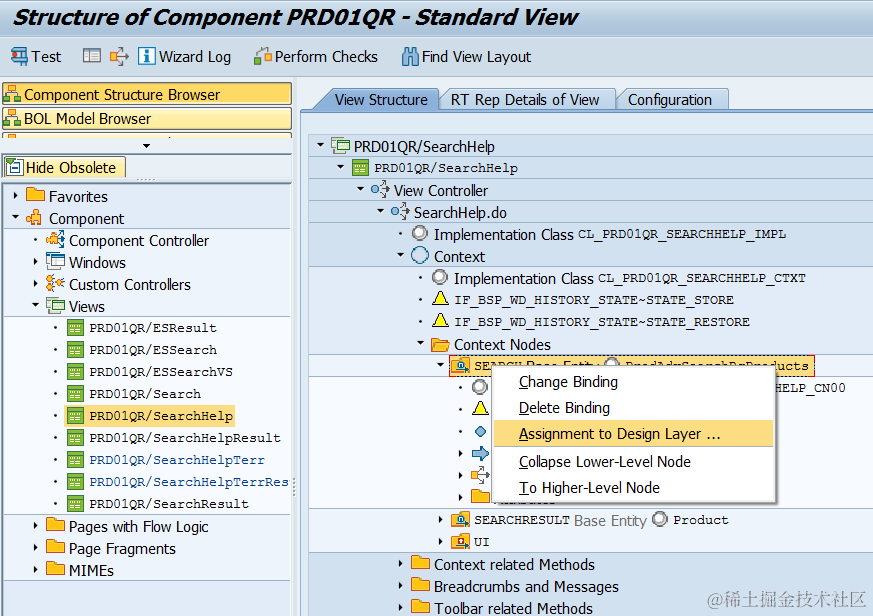Click the Find View Layout binoculars icon
Screen dimensions: 873x616
(x=410, y=56)
